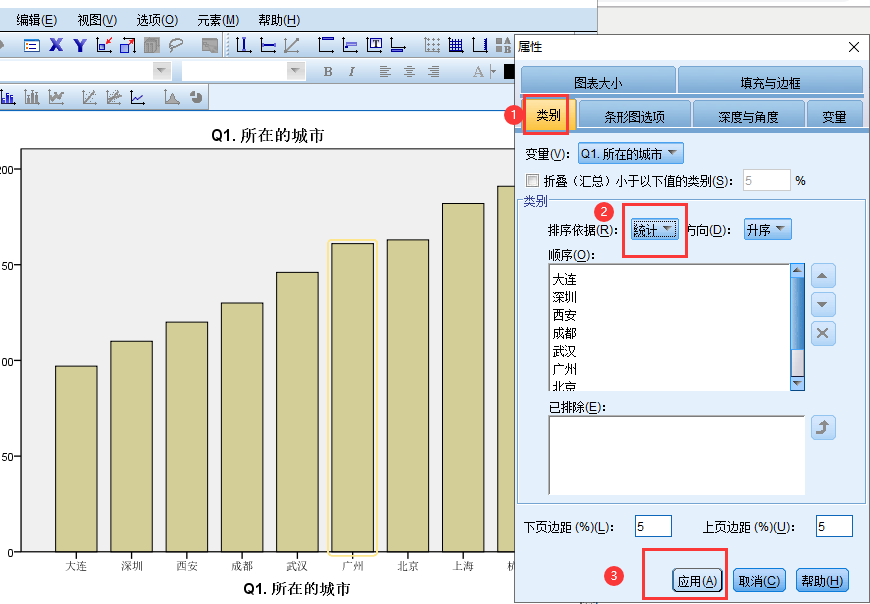
Task: Insert an annotation with toolbar icon
Action: pos(350,45)
